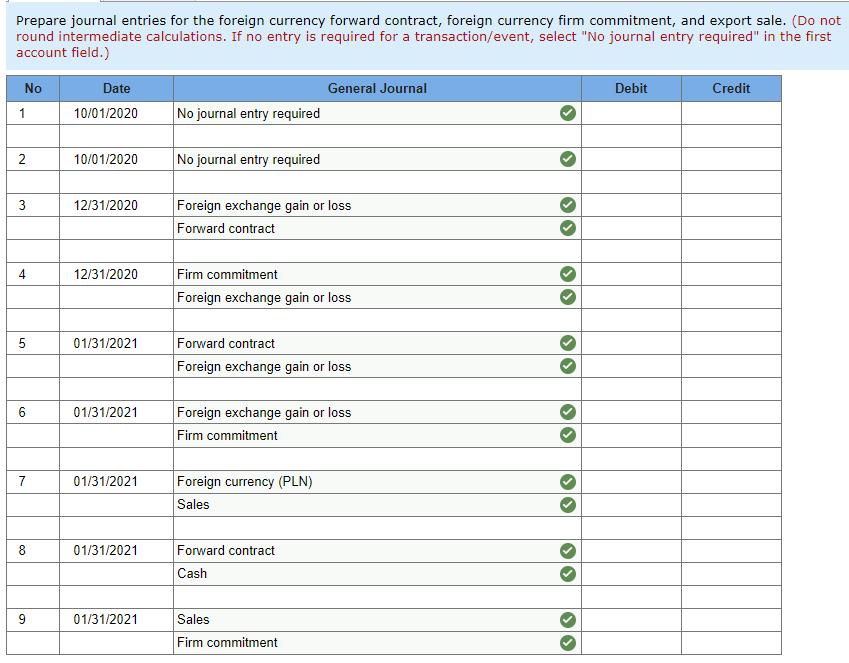849x663 pixels.
Task: Click Credit cell for entry 7 Sales
Action: [x=731, y=505]
